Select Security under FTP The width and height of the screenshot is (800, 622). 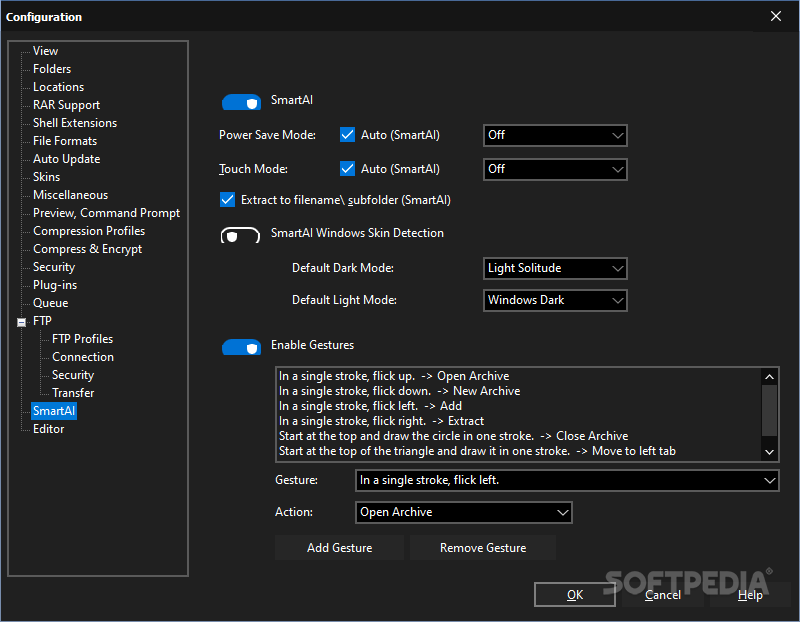(x=73, y=375)
